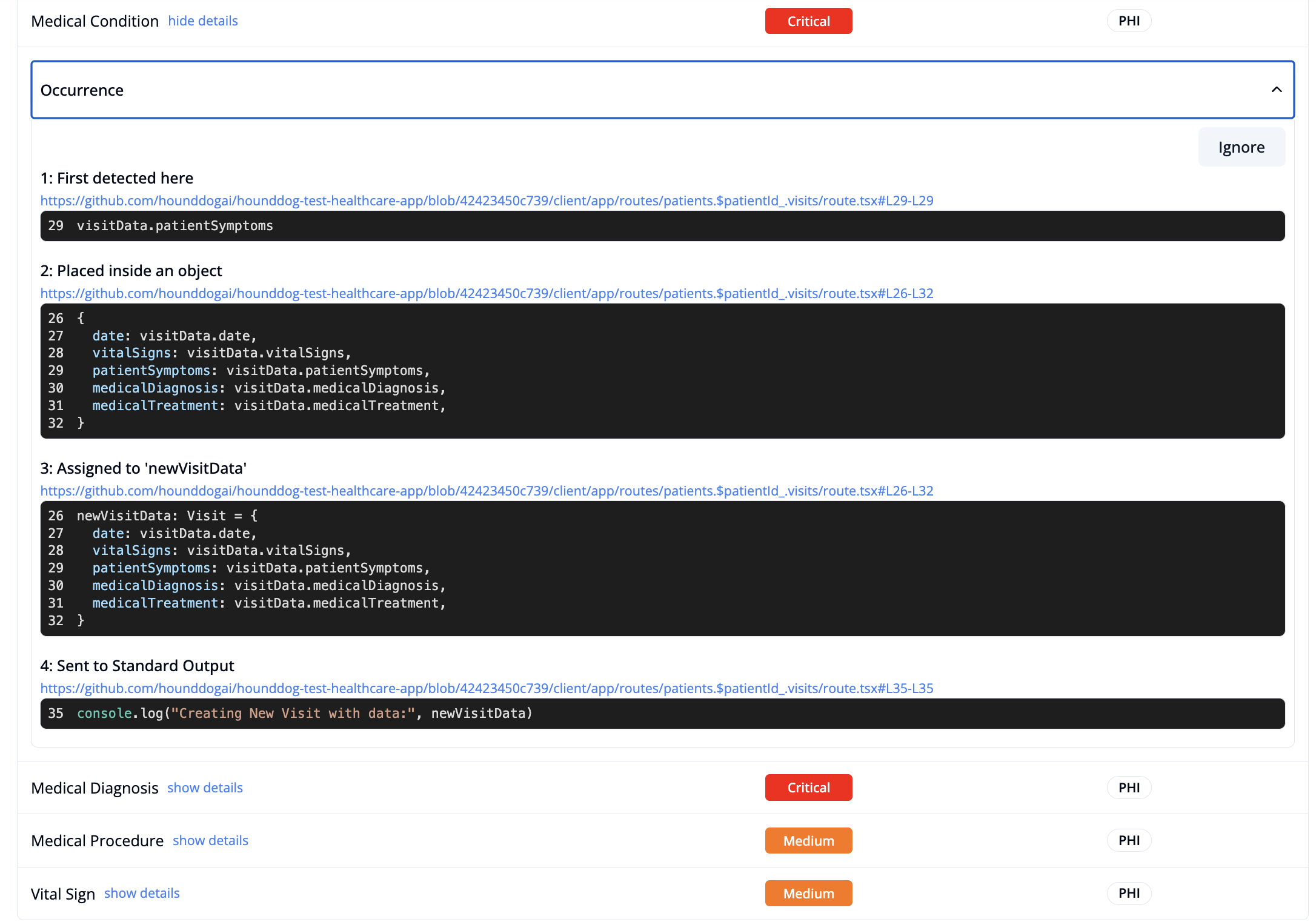Hide details for Medical Condition
Screen dimensions: 1316x922
pos(202,21)
